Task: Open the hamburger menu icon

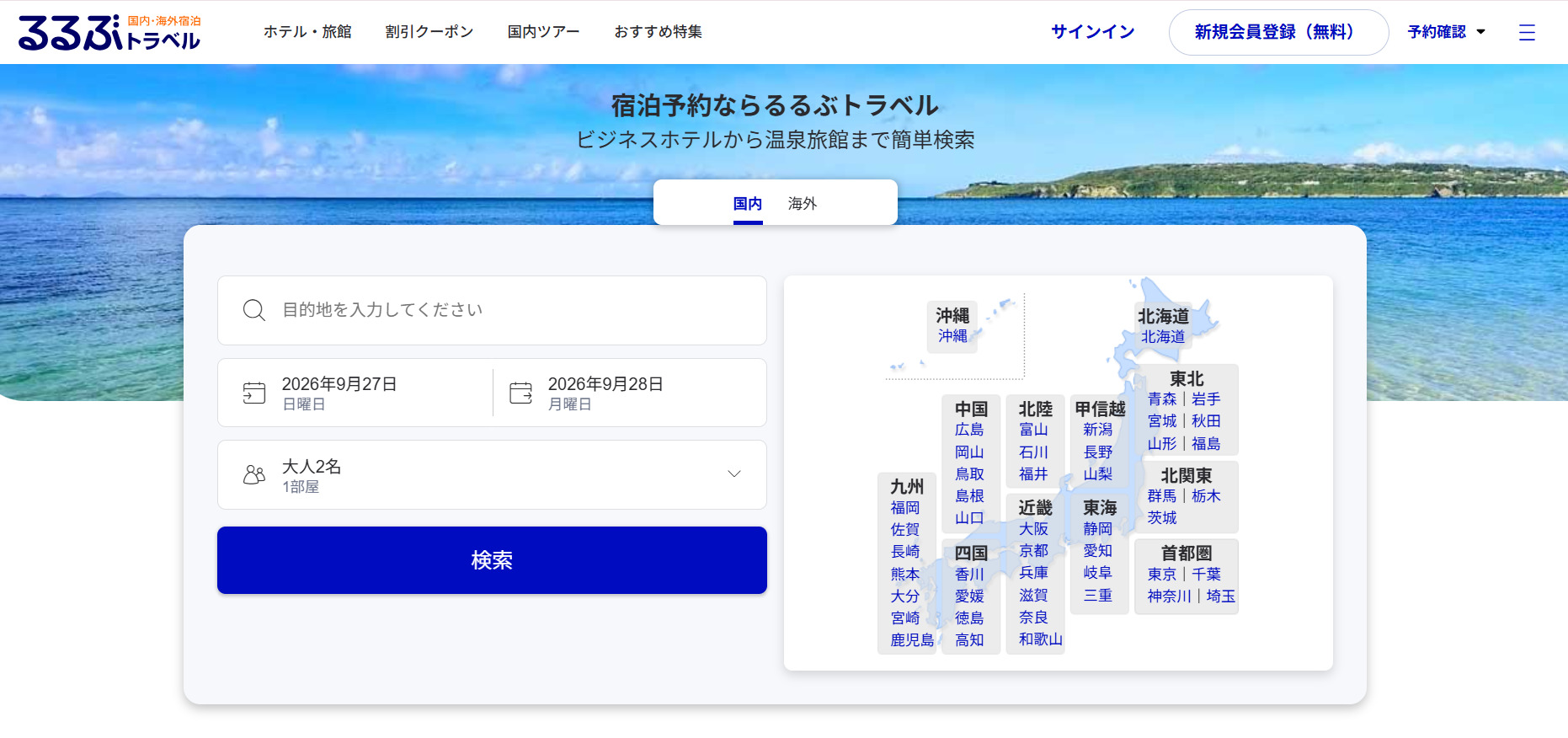Action: pos(1527,32)
